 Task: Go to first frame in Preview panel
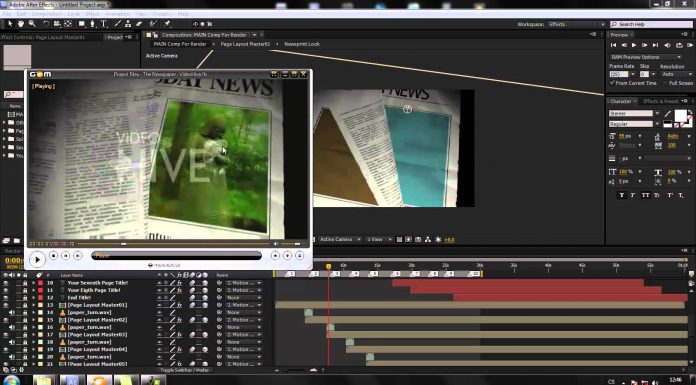(613, 45)
